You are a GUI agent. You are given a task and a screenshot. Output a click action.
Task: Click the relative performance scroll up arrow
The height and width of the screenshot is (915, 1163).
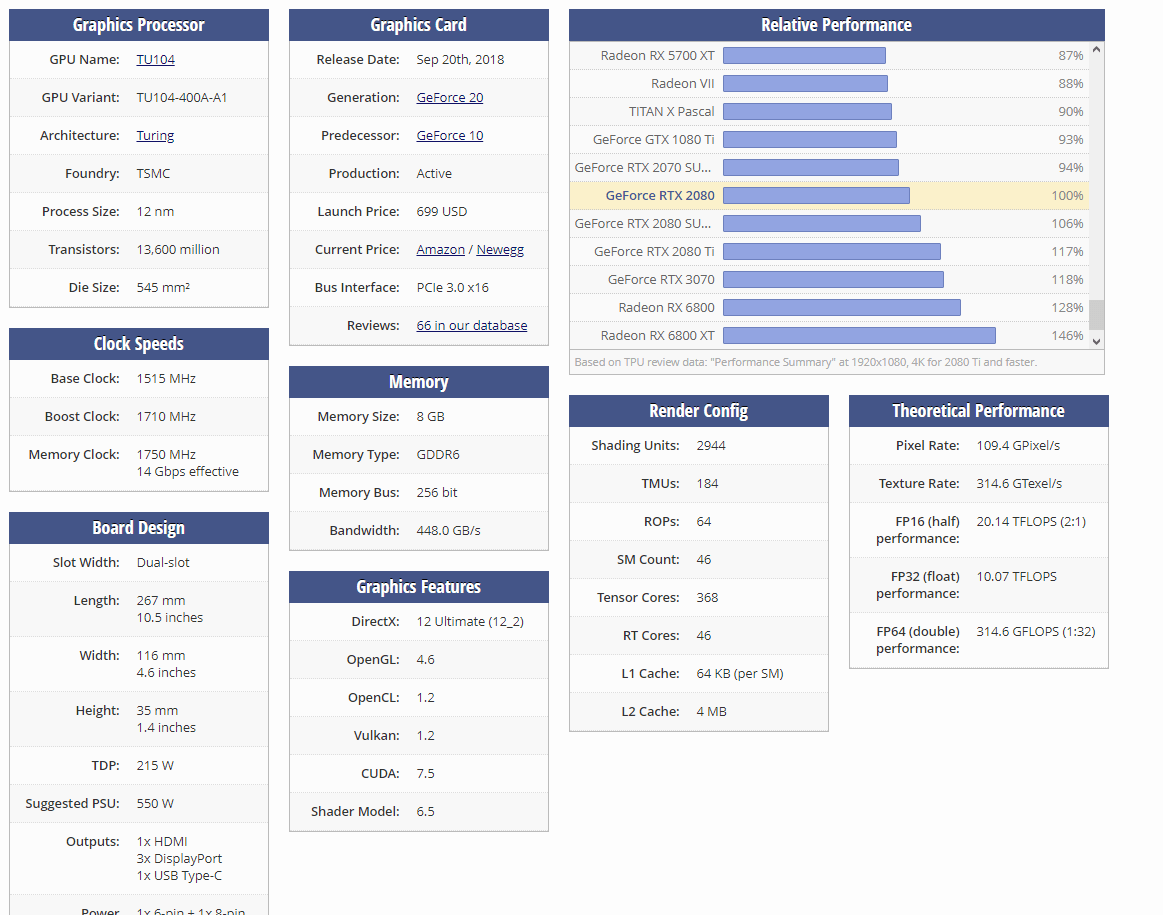[1096, 49]
